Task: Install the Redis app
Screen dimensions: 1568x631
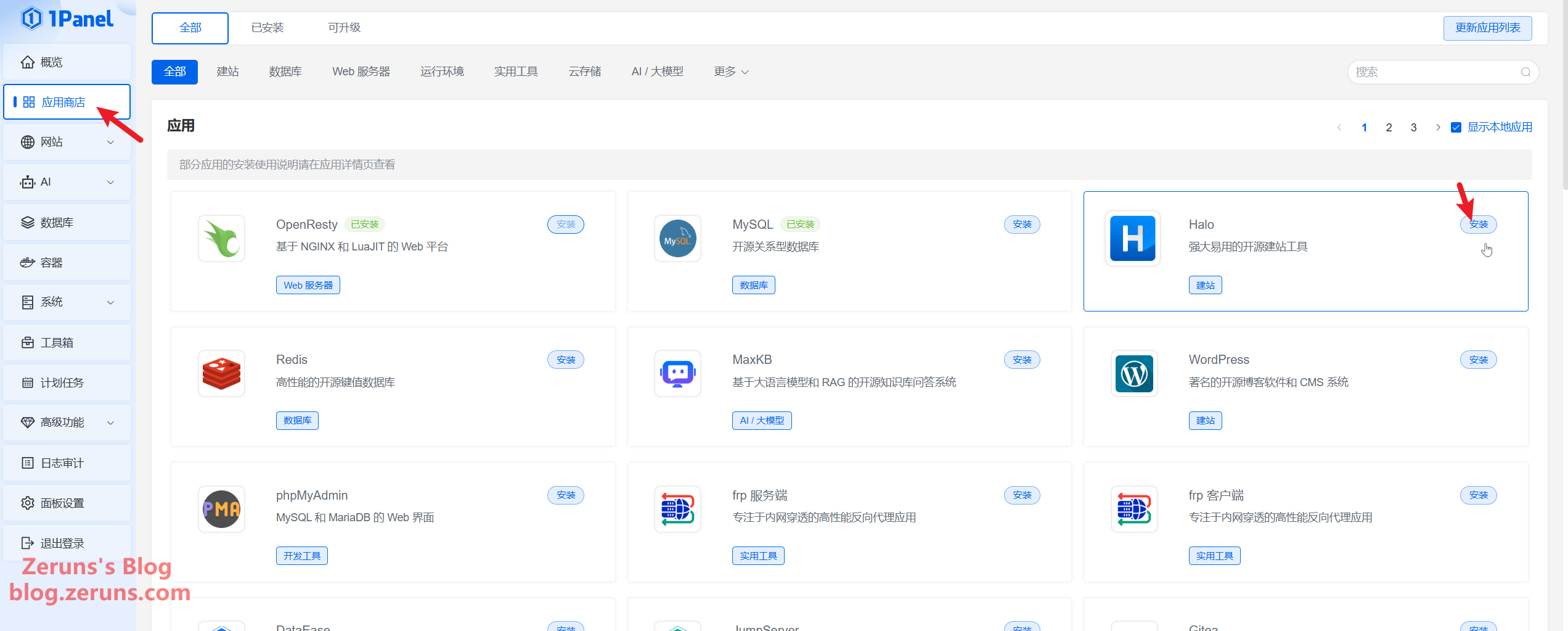Action: click(566, 360)
